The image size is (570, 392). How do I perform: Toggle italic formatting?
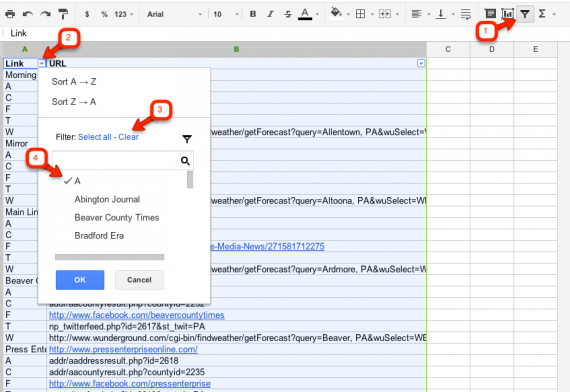(x=270, y=14)
